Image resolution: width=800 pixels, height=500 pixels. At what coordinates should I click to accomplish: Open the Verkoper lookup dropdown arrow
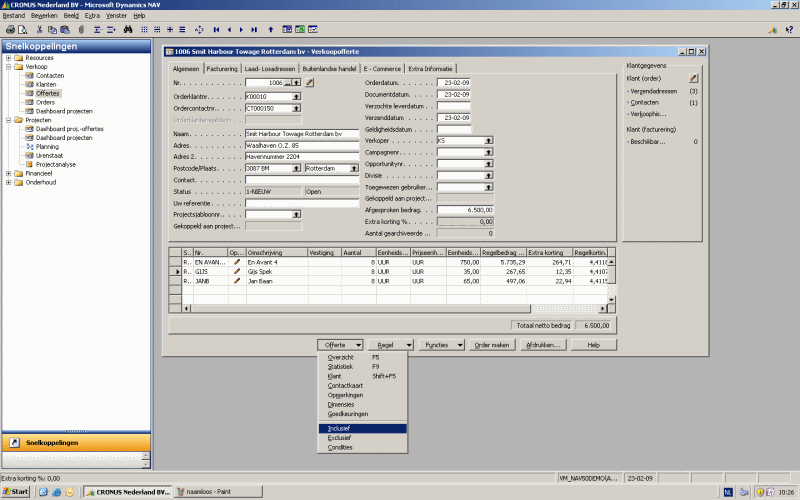[488, 141]
